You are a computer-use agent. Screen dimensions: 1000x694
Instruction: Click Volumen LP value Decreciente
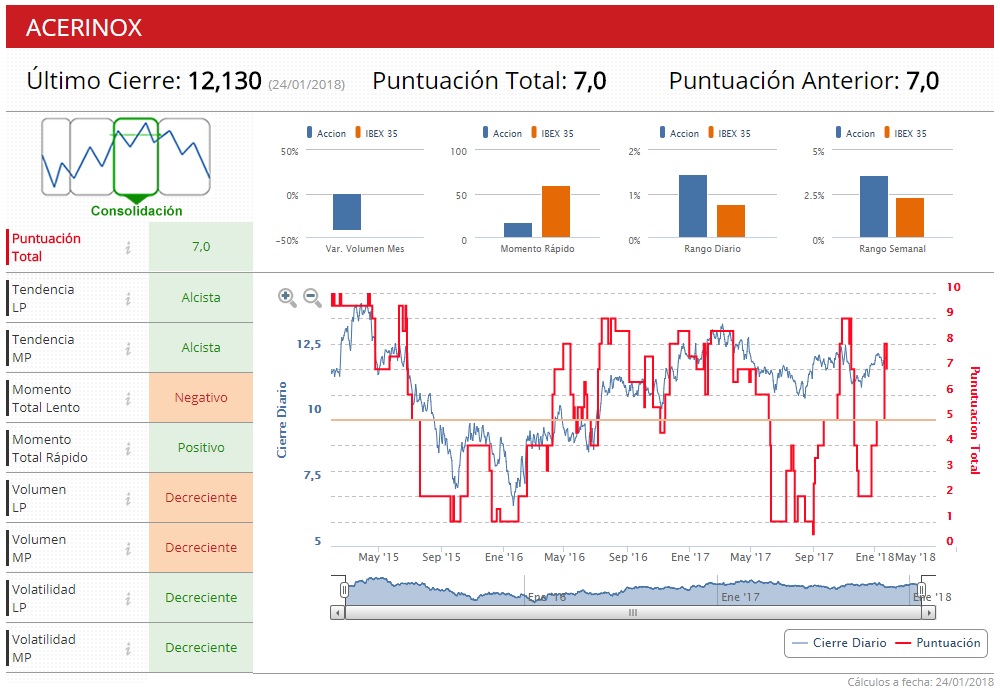[x=201, y=498]
